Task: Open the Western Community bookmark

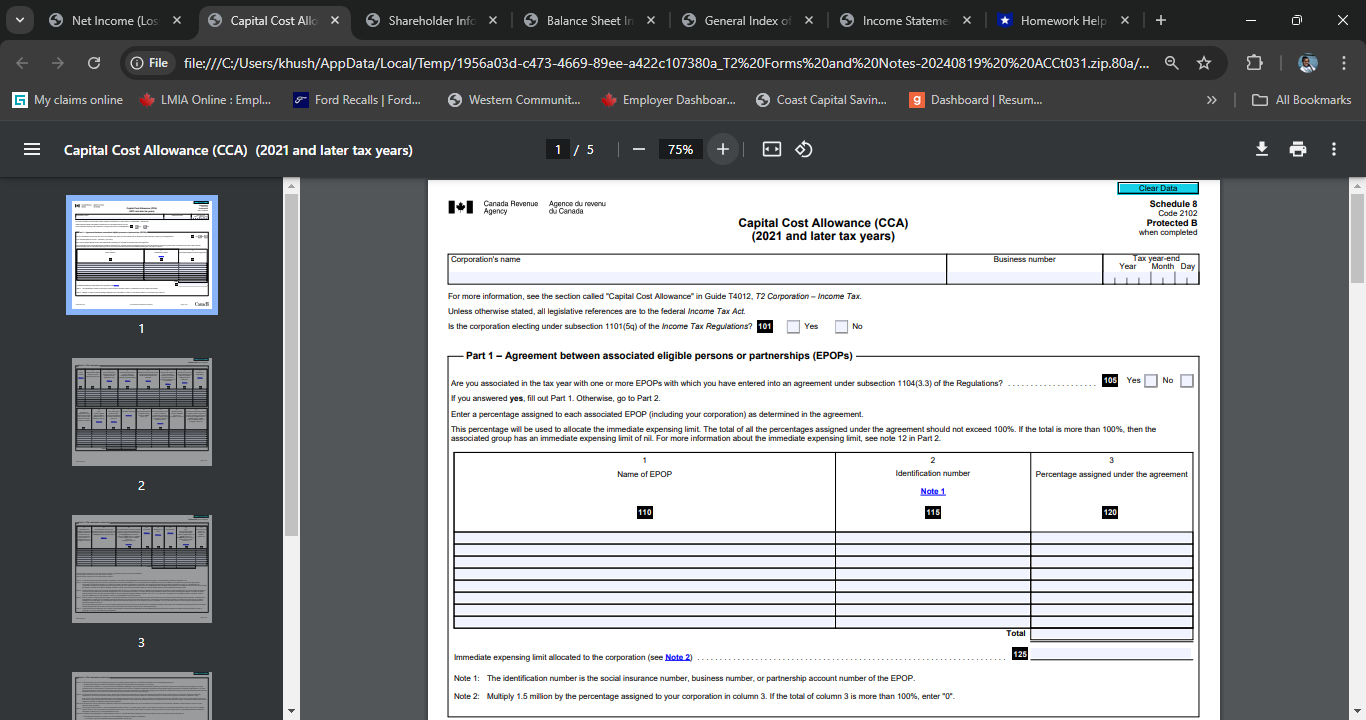Action: pos(514,100)
